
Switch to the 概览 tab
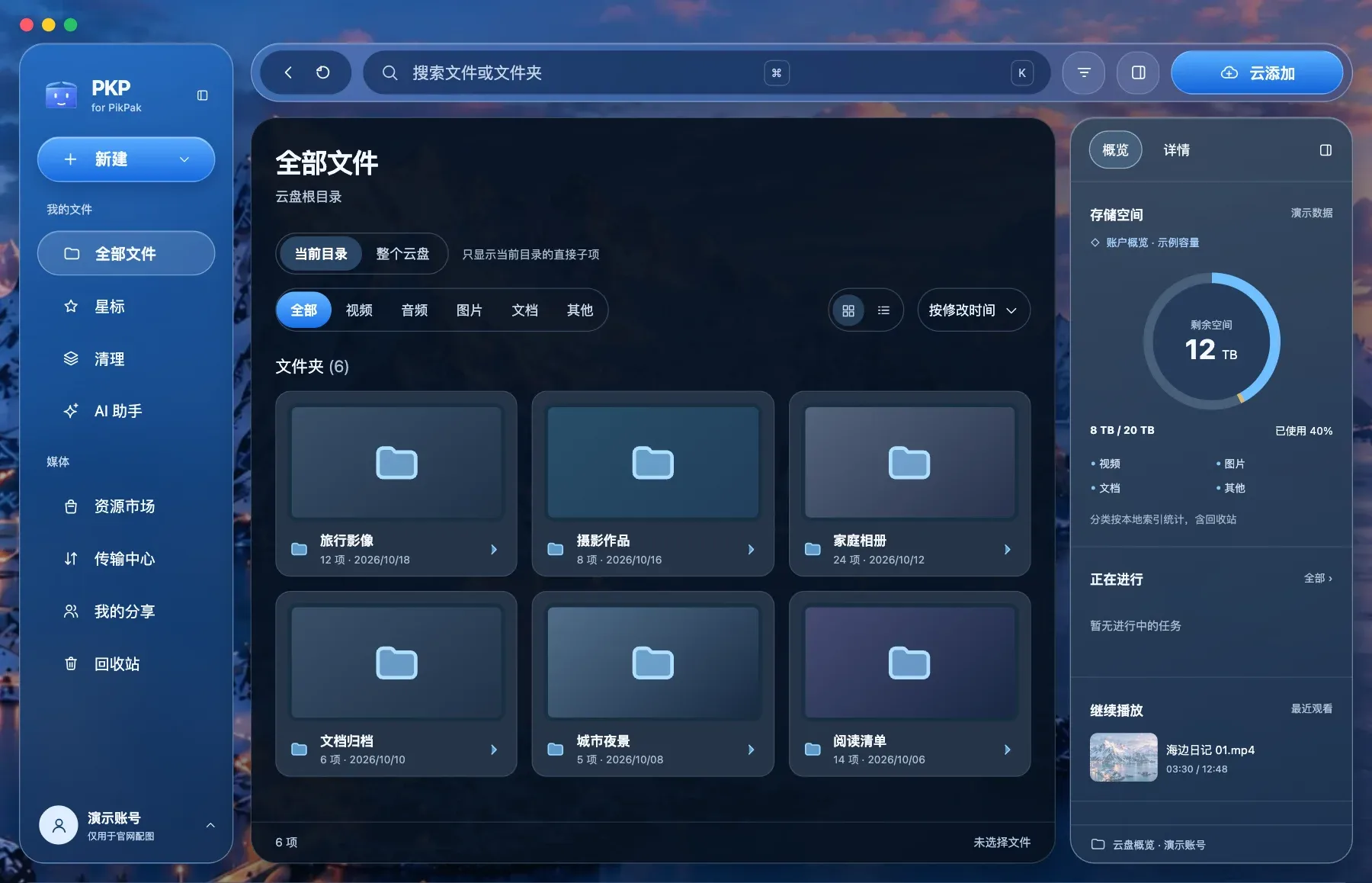click(x=1115, y=150)
